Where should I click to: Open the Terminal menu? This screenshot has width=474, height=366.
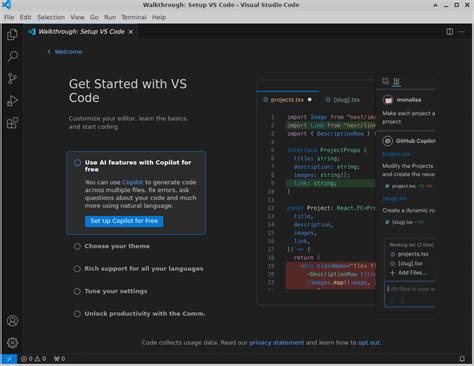pyautogui.click(x=134, y=17)
